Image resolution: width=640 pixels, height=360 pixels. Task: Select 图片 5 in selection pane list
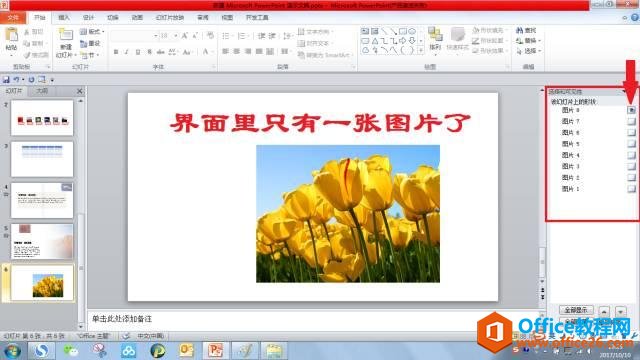click(571, 144)
